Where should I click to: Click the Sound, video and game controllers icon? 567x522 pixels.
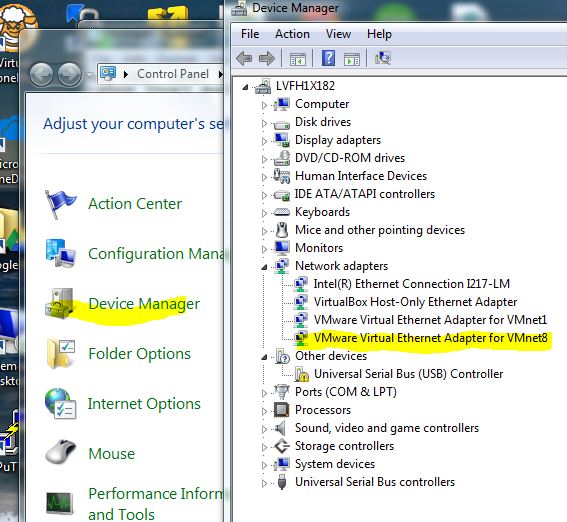click(x=281, y=428)
